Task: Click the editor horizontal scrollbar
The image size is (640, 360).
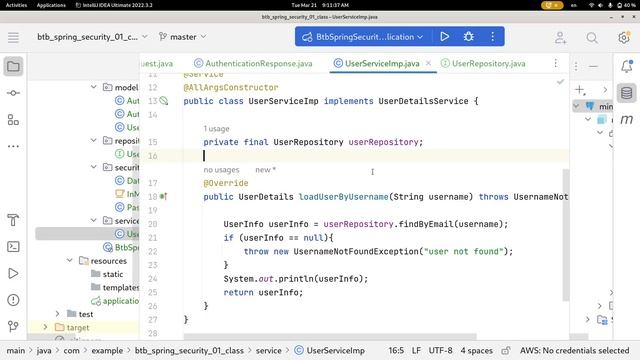Action: click(330, 337)
